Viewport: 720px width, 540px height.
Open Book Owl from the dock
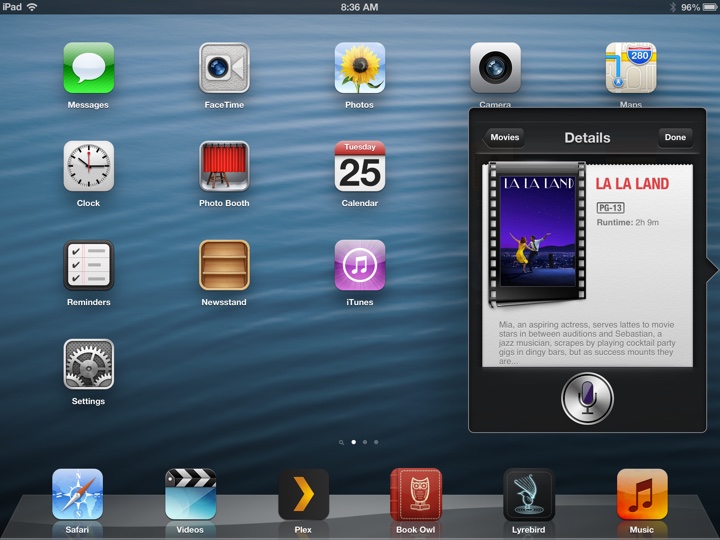(416, 494)
